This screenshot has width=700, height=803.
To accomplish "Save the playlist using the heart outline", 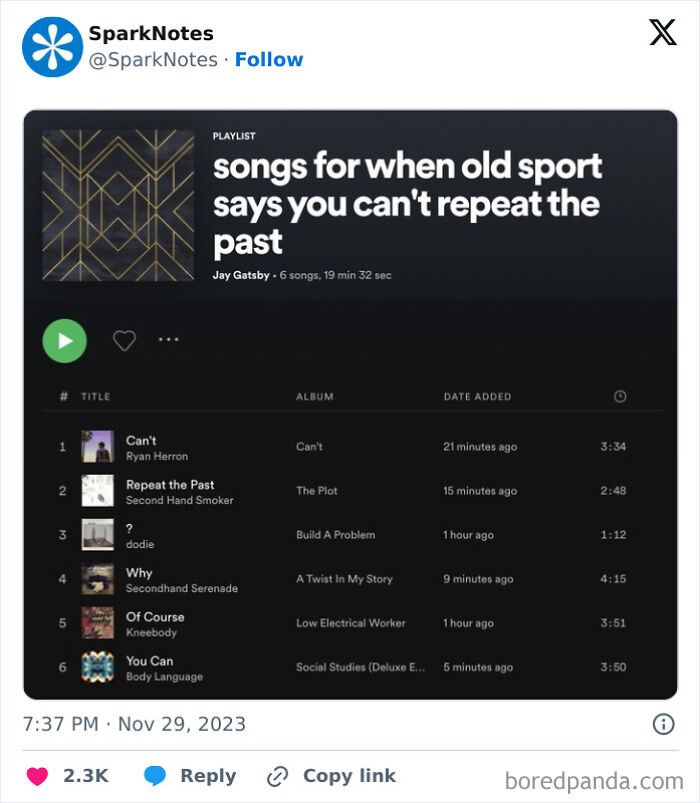I will [x=122, y=340].
